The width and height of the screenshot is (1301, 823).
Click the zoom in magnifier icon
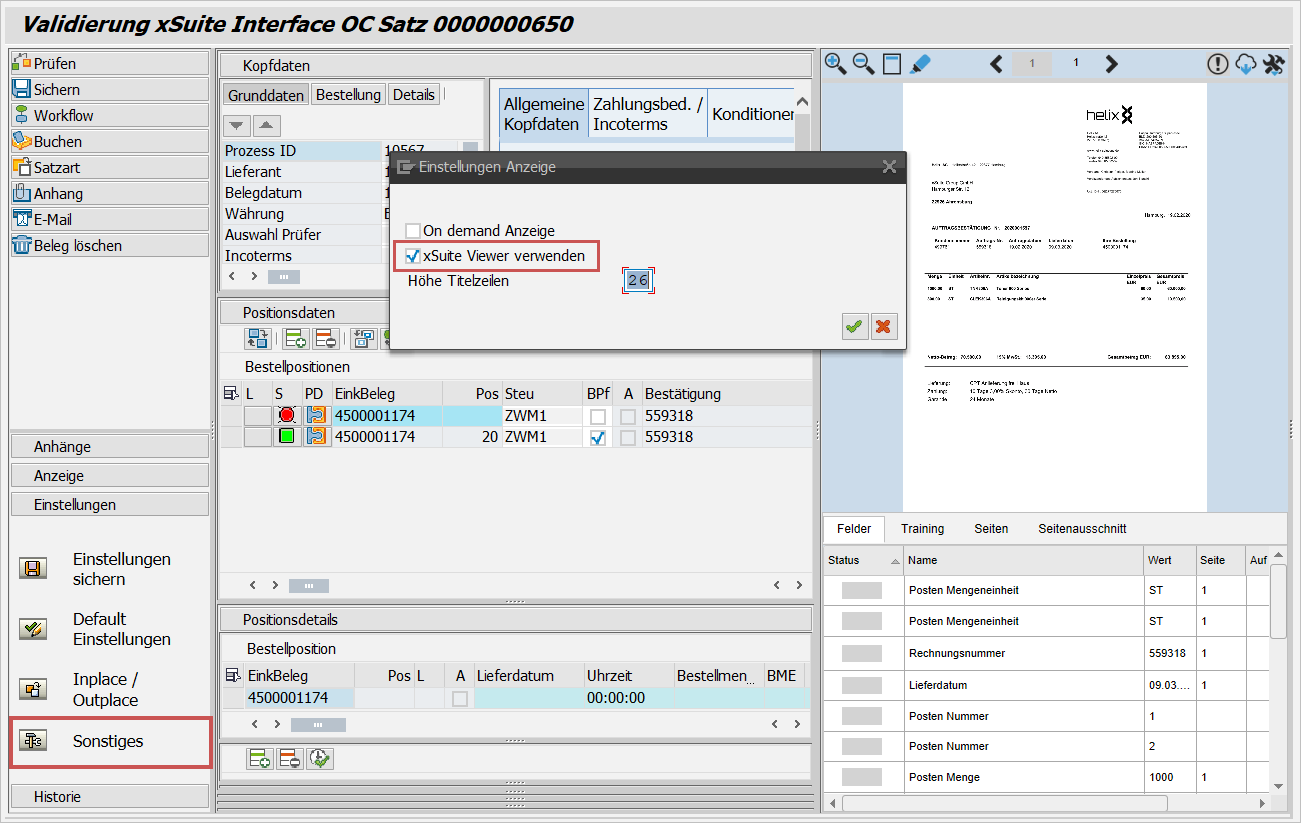[835, 64]
